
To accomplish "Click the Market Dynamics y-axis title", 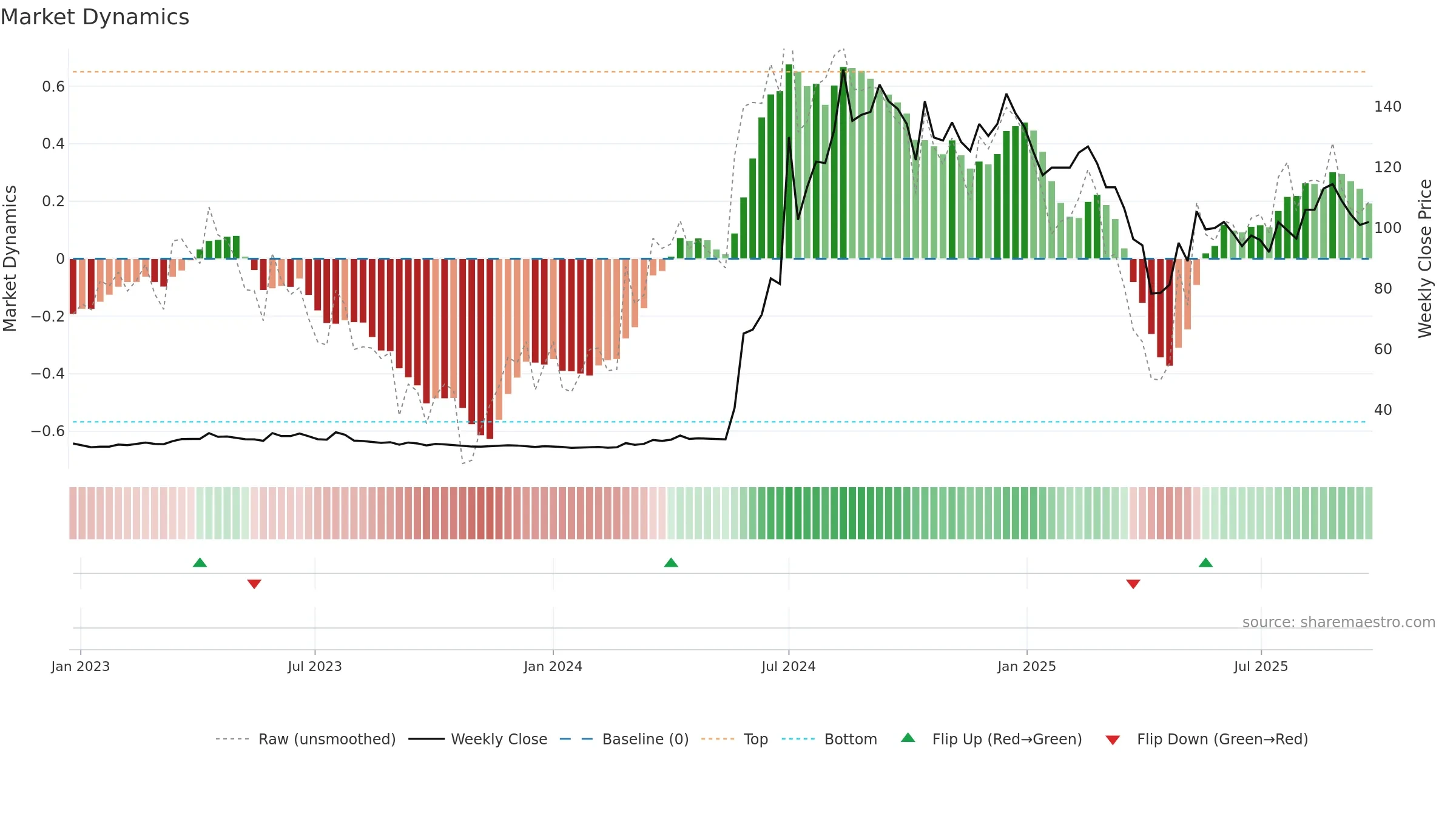I will click(x=10, y=258).
